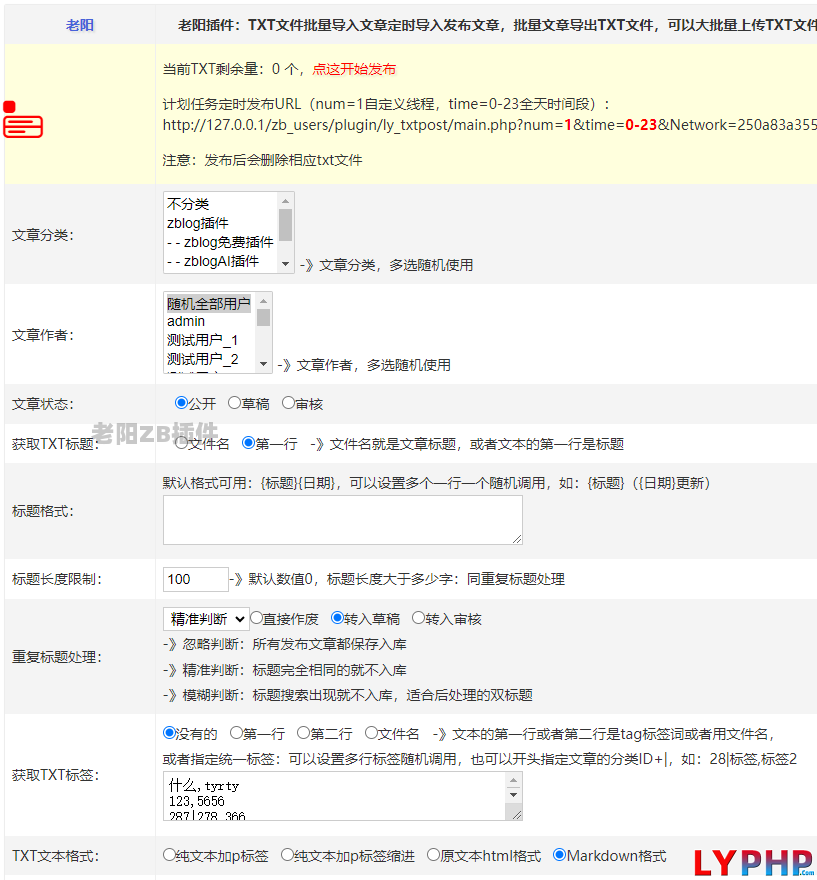Open the 老阳 tab in the header
This screenshot has height=880, width=817.
[x=80, y=25]
